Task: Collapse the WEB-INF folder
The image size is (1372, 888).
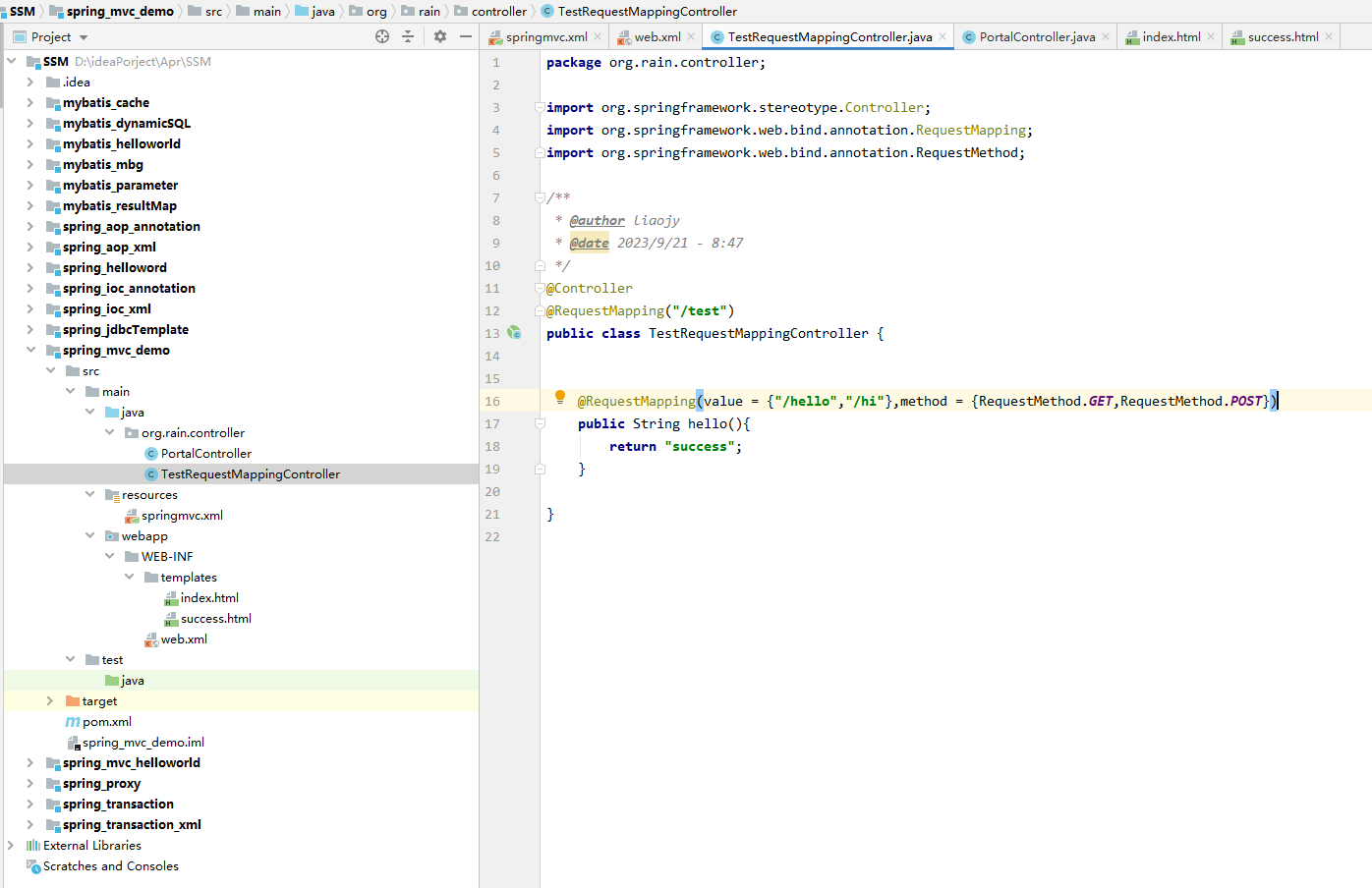Action: [x=109, y=556]
